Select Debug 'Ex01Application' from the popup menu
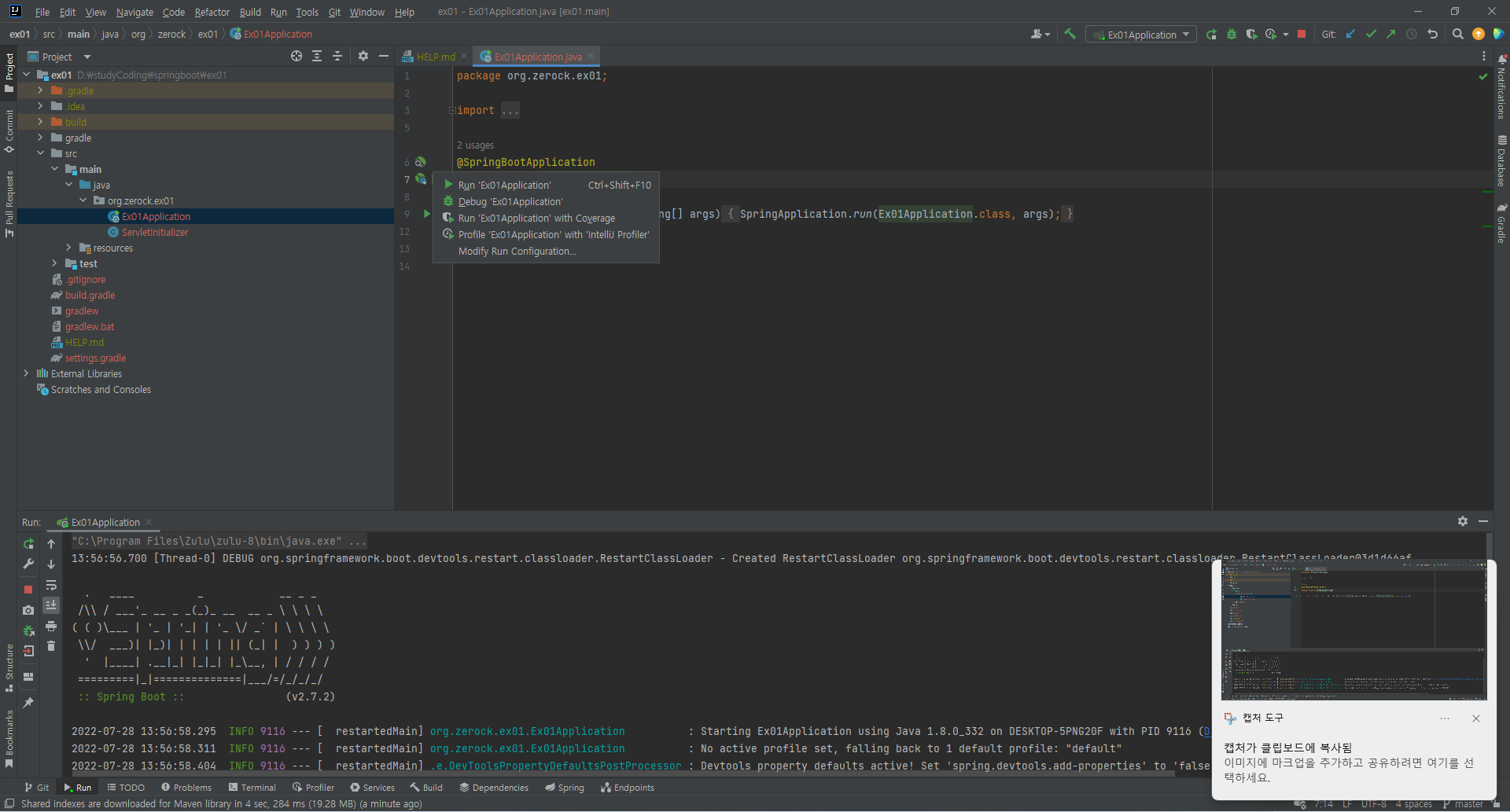 pos(510,202)
